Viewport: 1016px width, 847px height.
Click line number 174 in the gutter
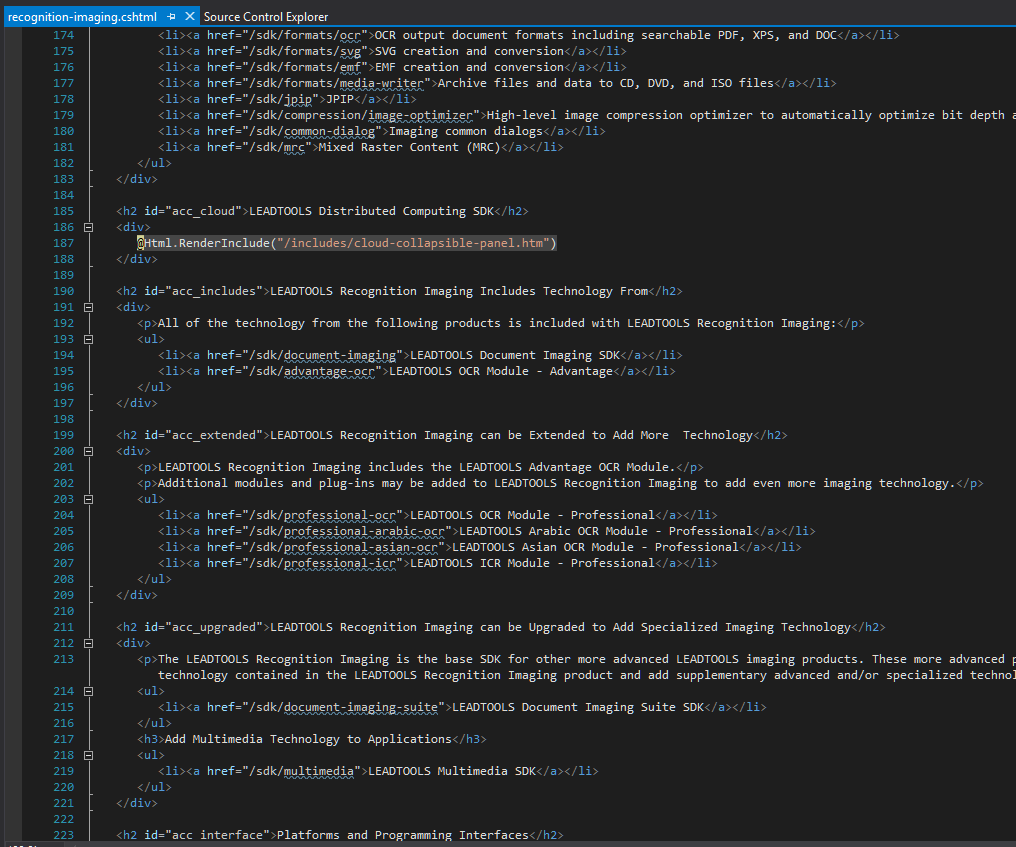click(x=64, y=35)
